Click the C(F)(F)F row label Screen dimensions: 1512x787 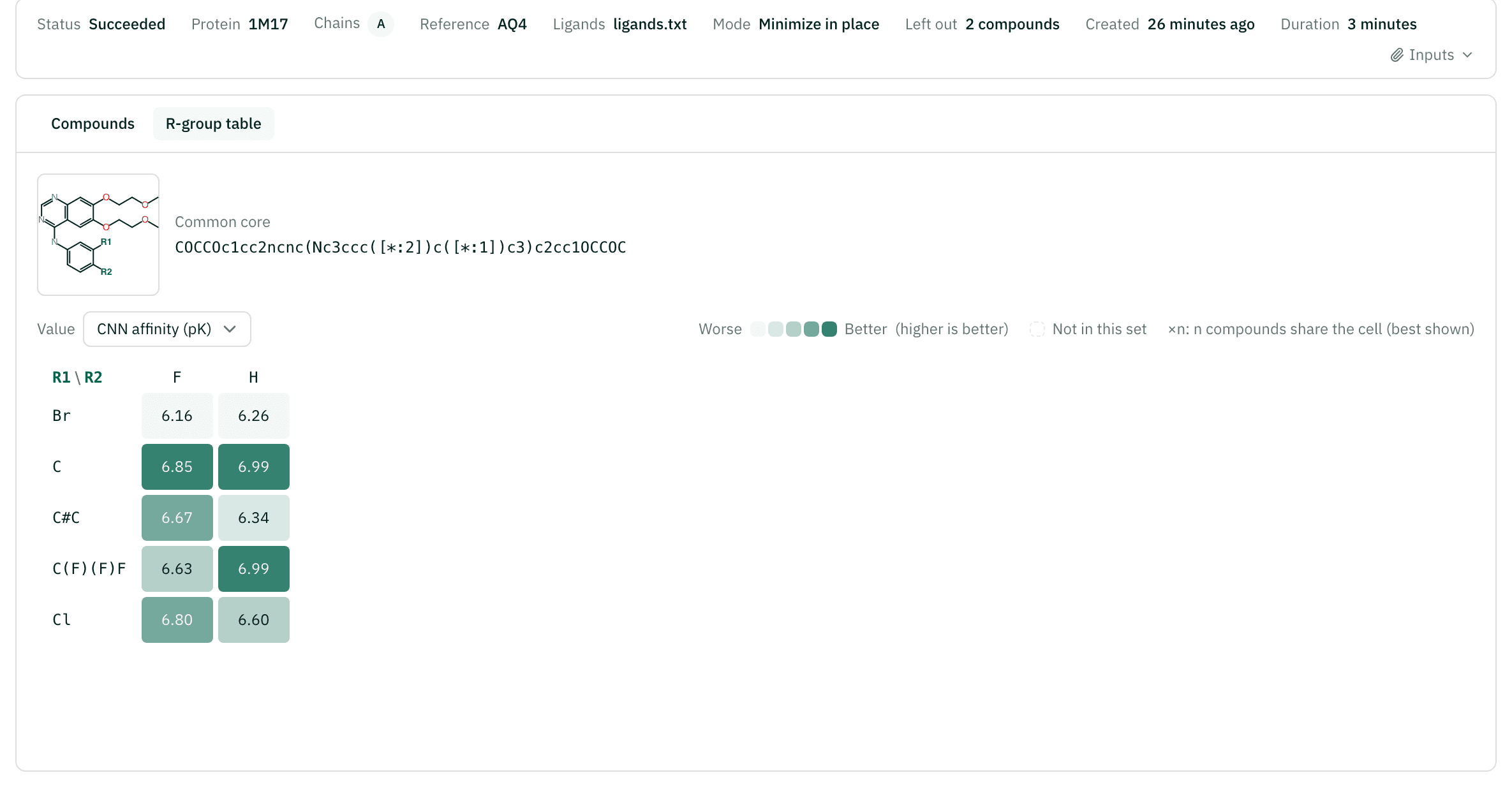click(89, 569)
